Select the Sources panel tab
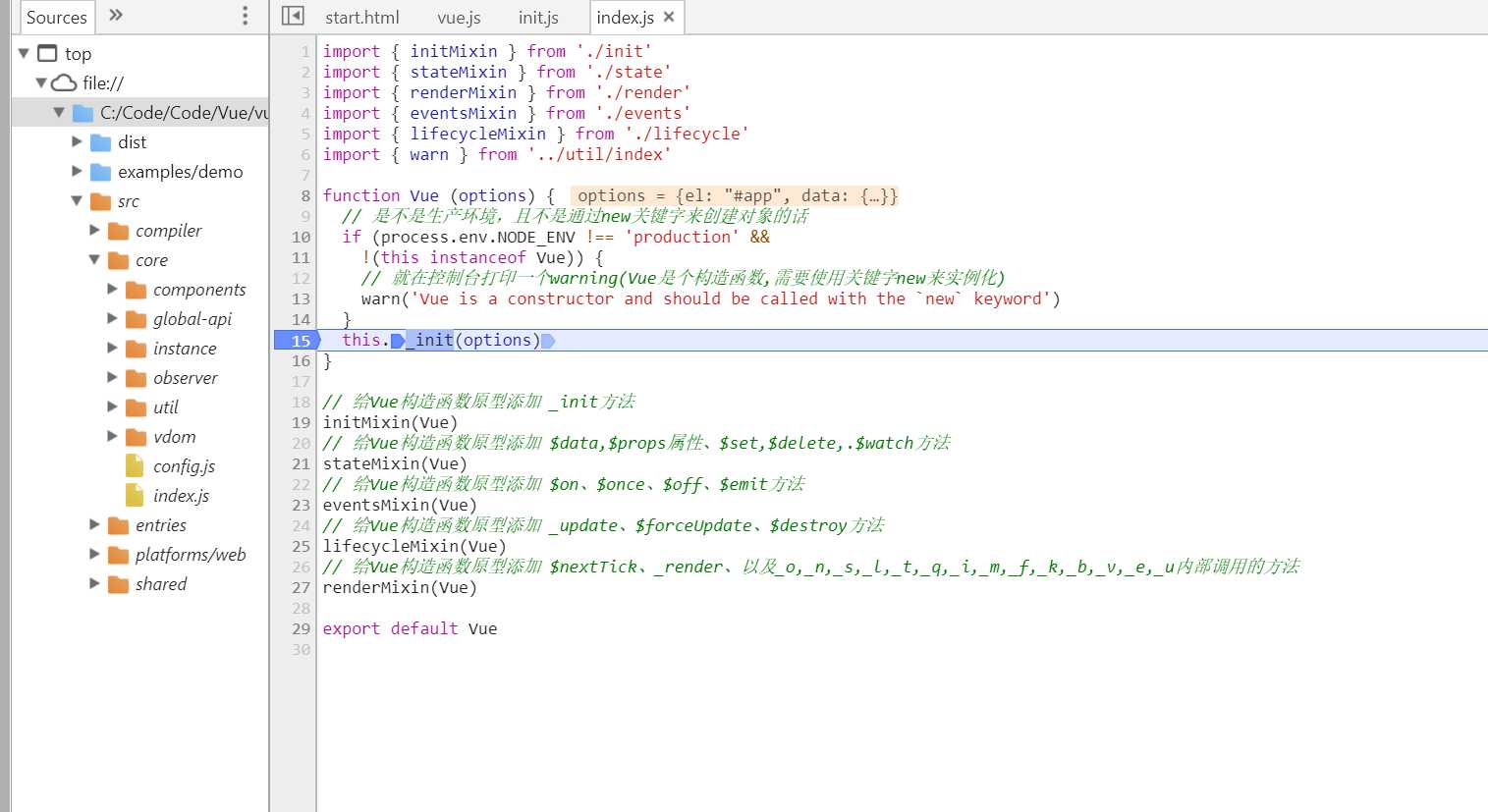The width and height of the screenshot is (1488, 812). [x=57, y=17]
